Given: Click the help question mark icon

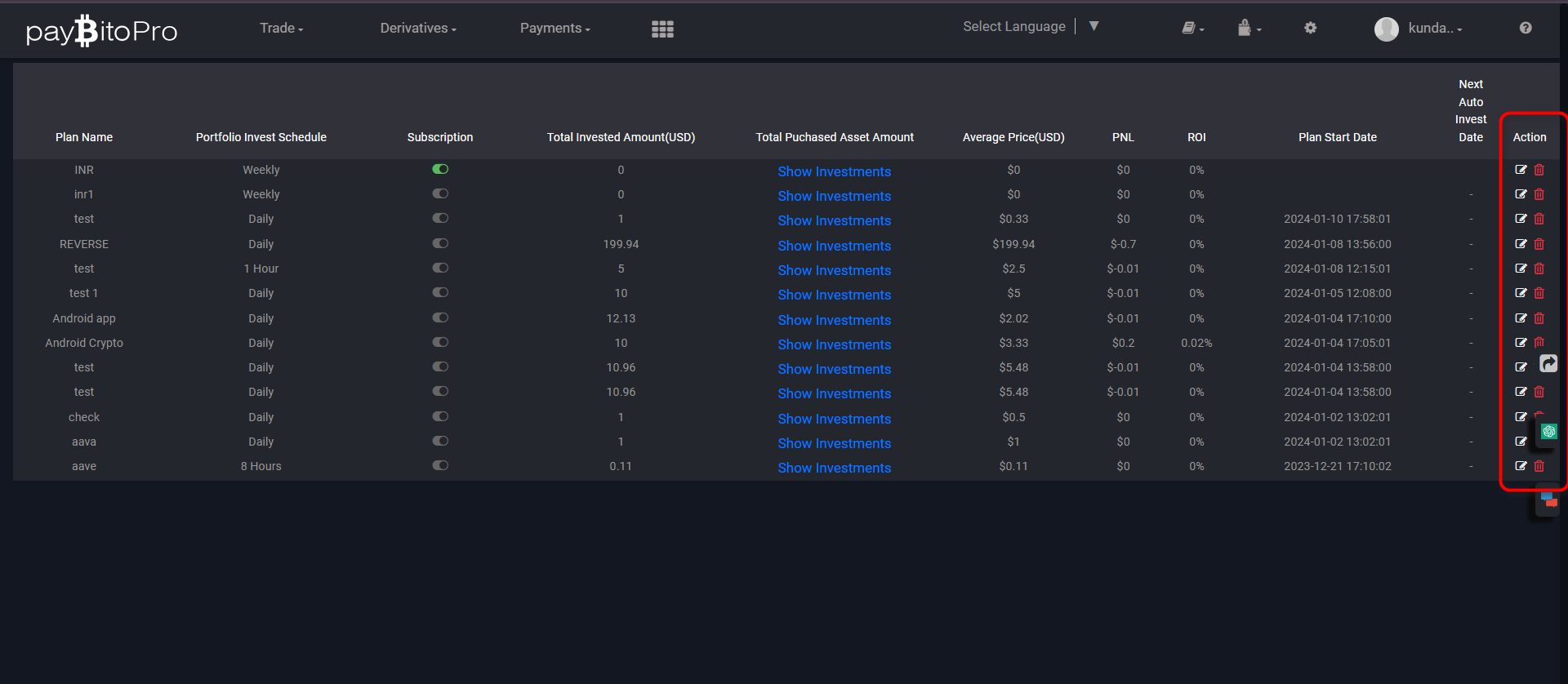Looking at the screenshot, I should (x=1526, y=28).
